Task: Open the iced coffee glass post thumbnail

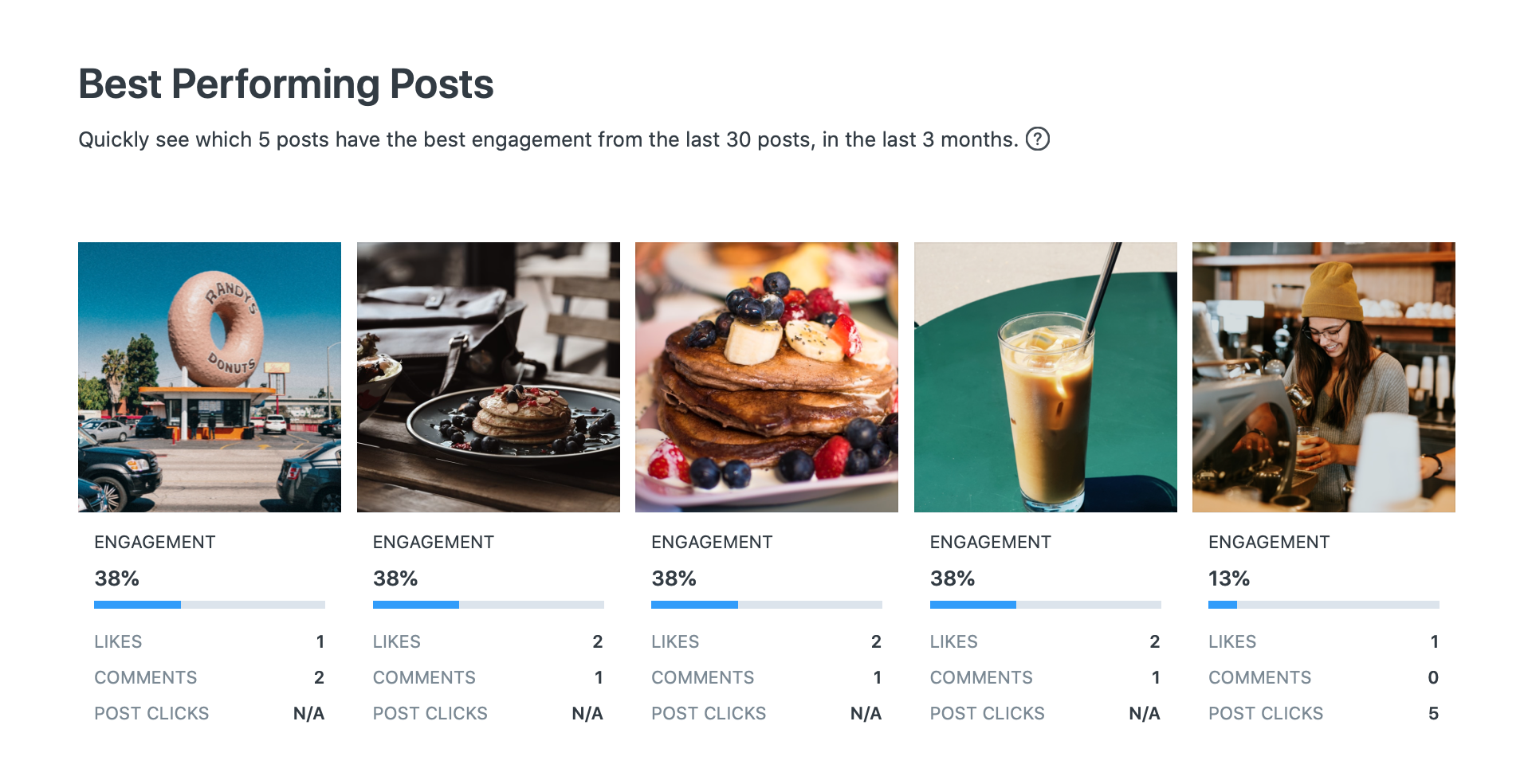Action: tap(1045, 377)
